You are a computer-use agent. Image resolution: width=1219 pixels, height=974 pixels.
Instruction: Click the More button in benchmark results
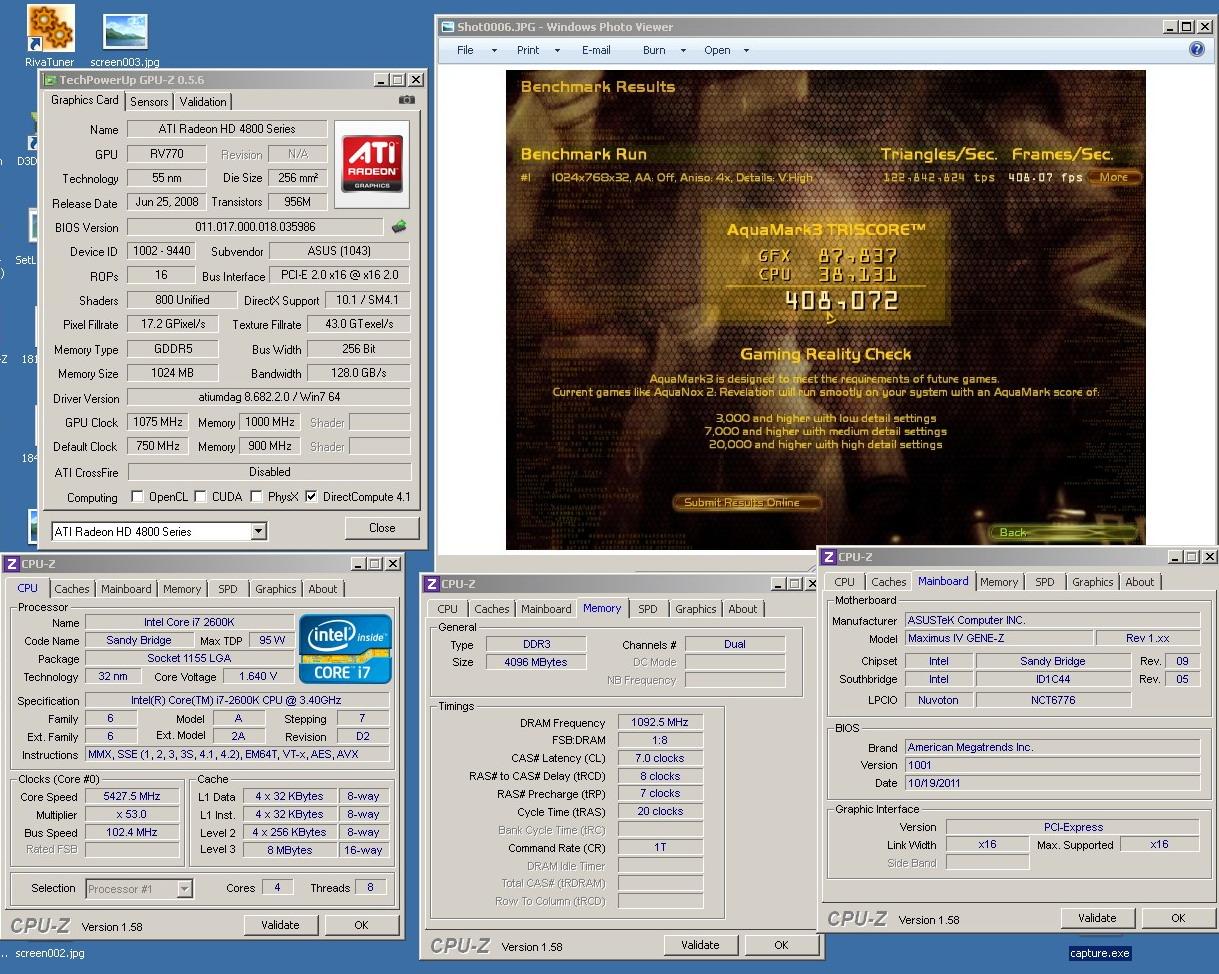click(1113, 177)
